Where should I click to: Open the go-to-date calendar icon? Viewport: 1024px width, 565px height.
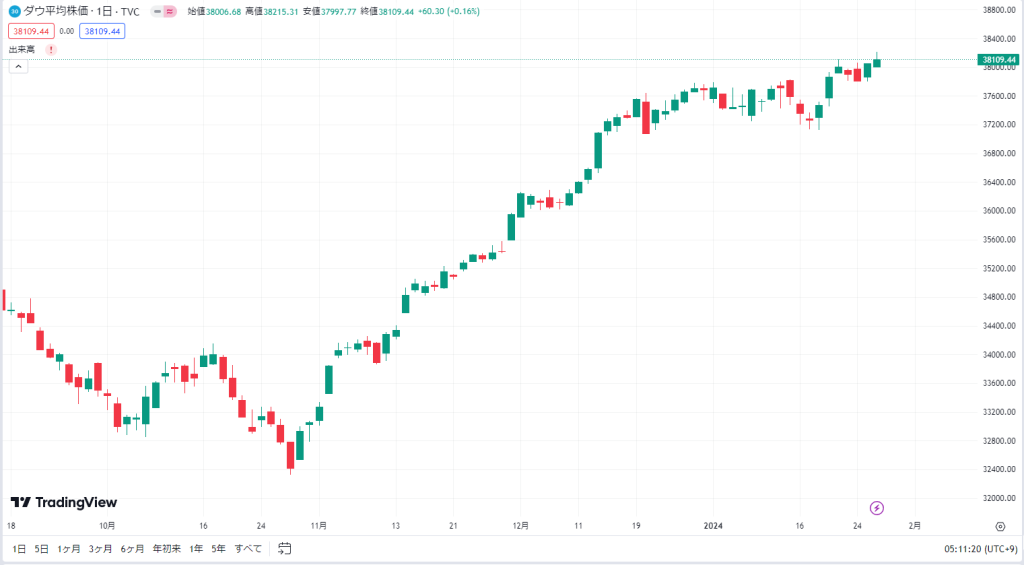[x=284, y=549]
